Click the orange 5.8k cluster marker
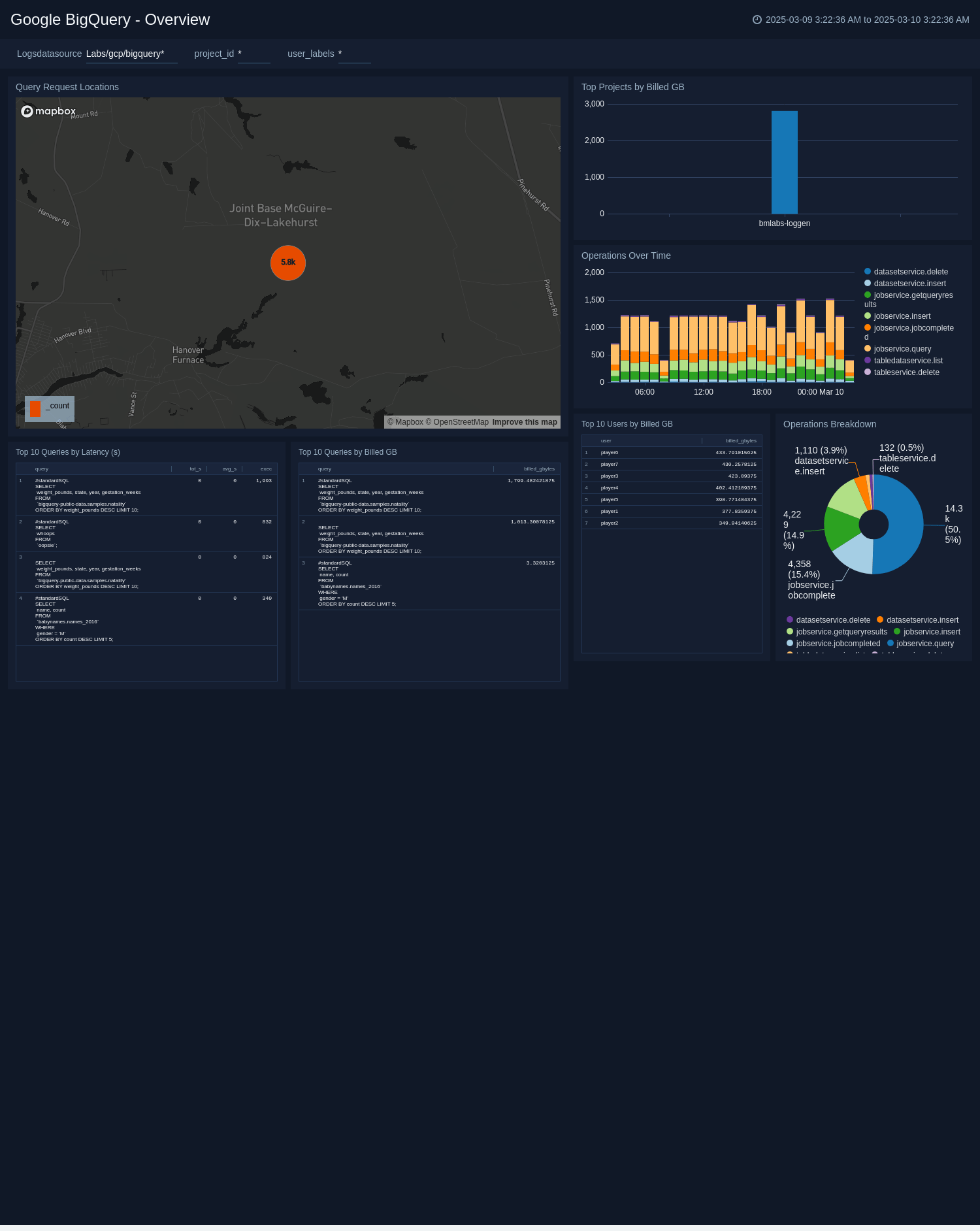980x1231 pixels. point(288,263)
